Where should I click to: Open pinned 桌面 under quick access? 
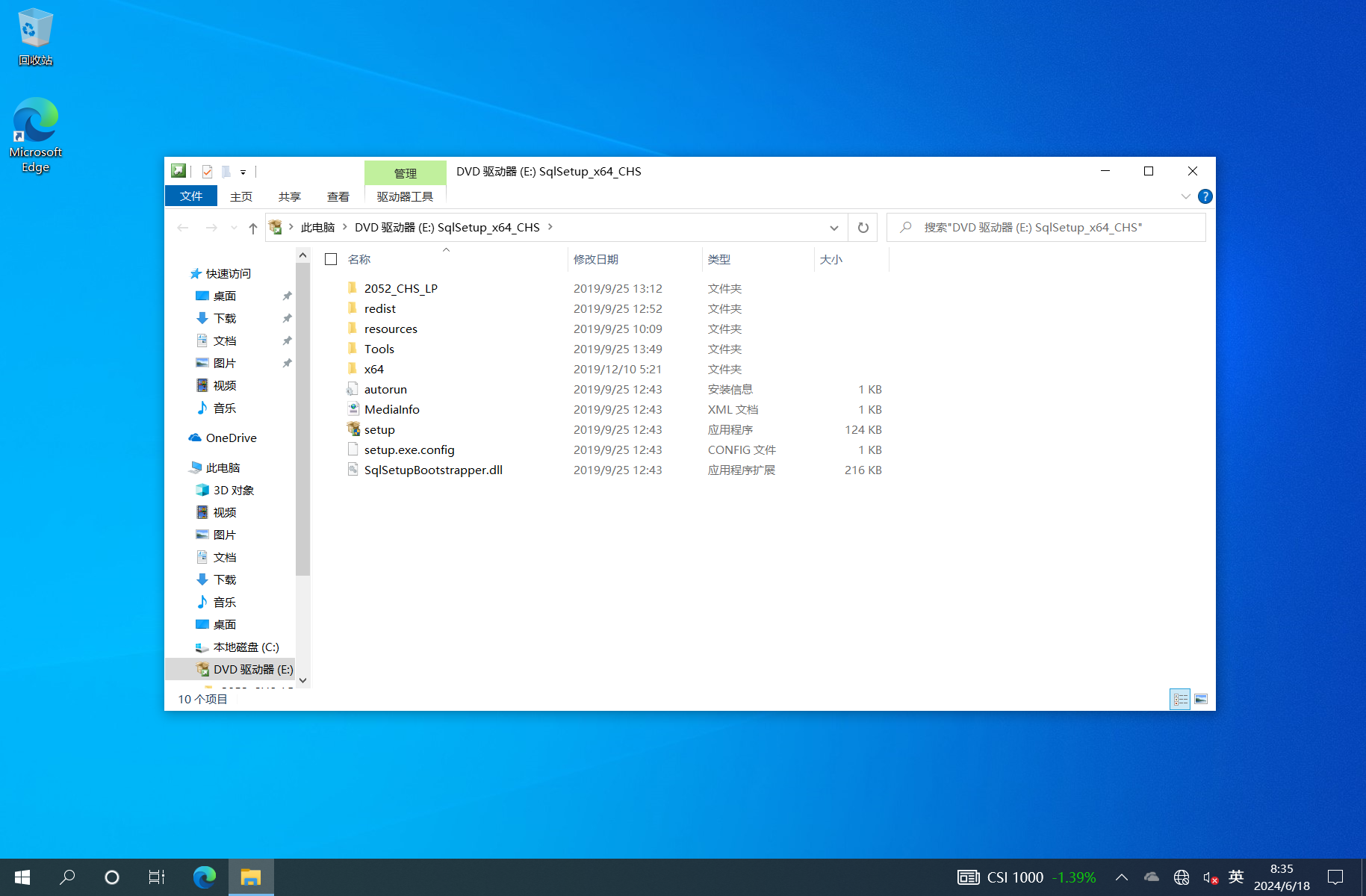pos(224,296)
